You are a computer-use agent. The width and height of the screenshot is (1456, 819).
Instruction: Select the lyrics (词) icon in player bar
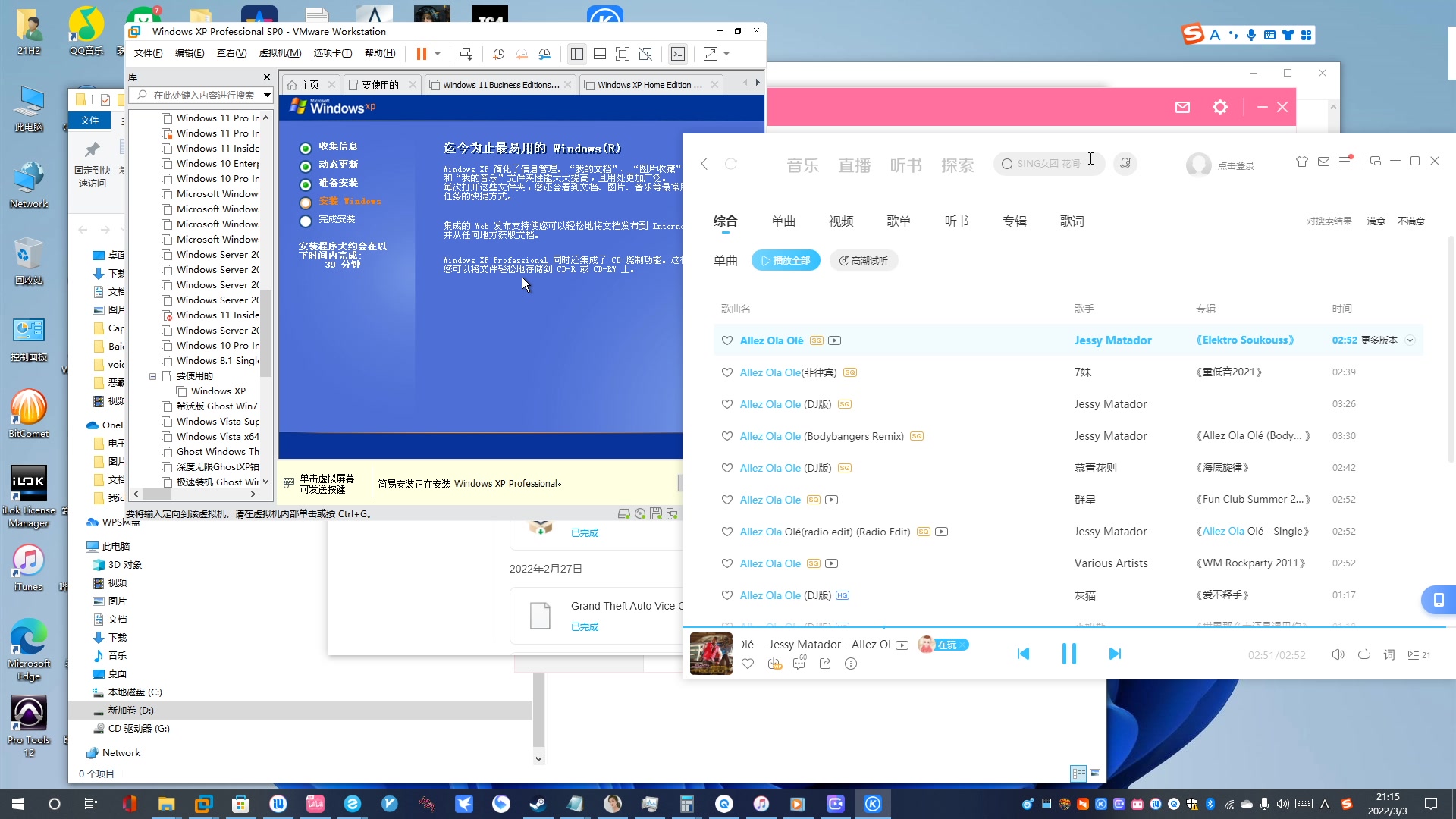point(1389,654)
